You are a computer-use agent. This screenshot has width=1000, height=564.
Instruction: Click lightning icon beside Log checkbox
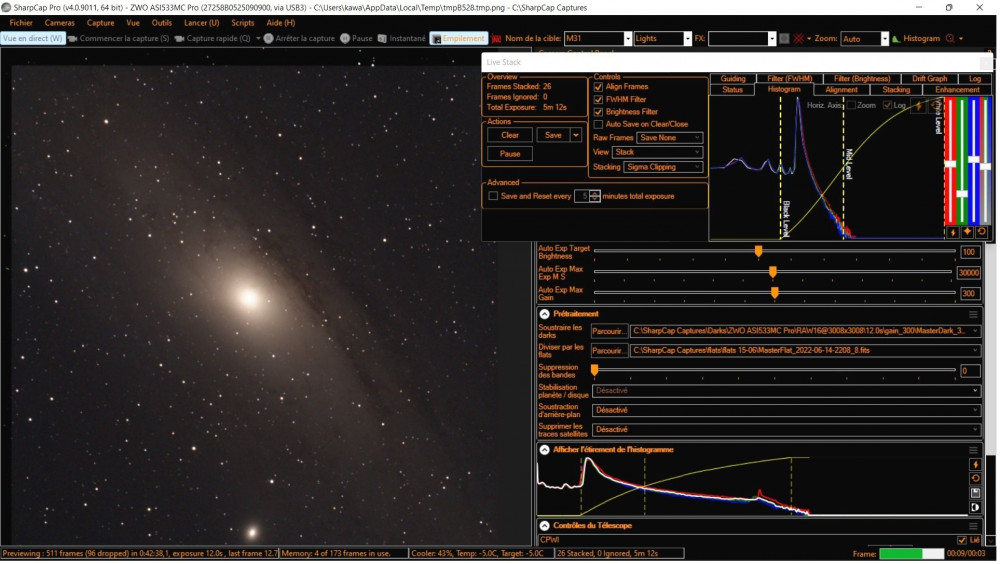pyautogui.click(x=918, y=105)
